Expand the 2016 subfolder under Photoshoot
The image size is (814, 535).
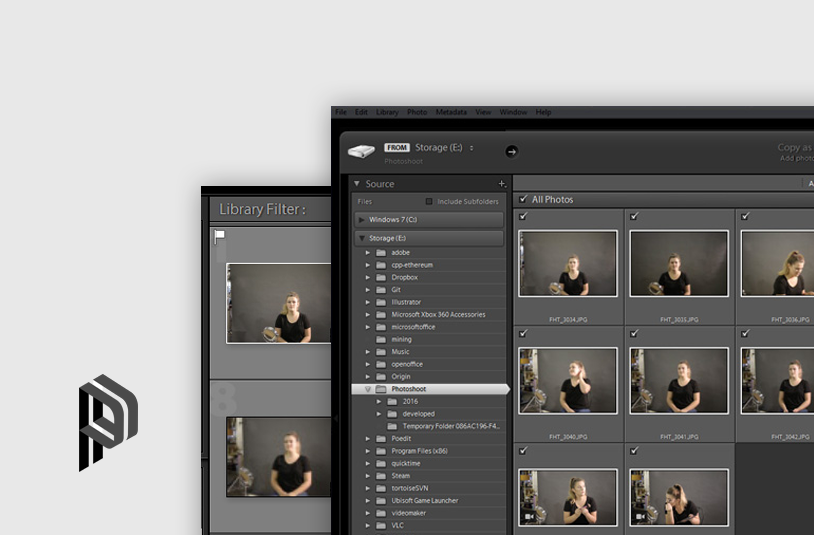379,401
